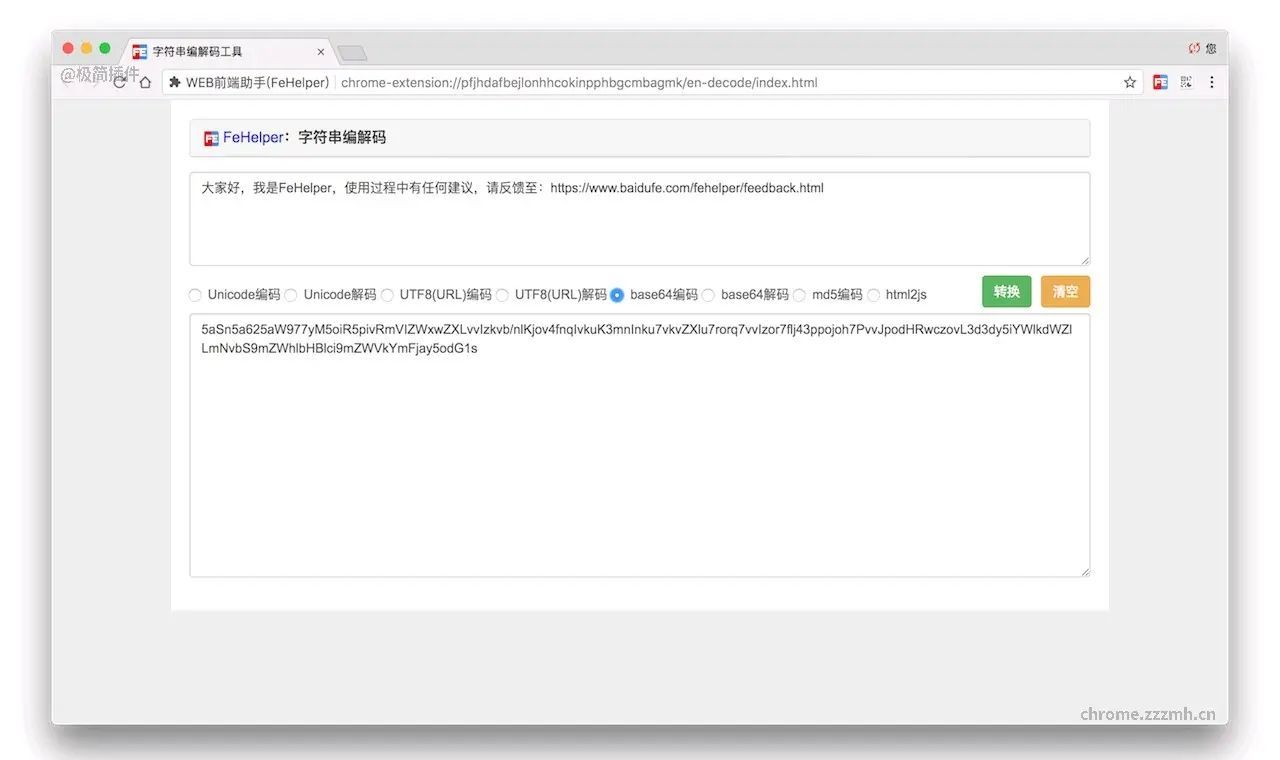
Task: Go to the home page icon
Action: (145, 82)
